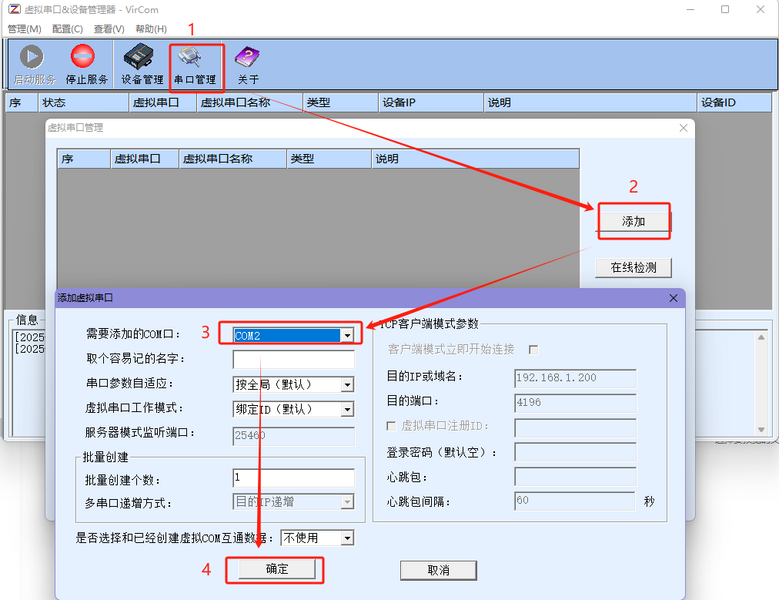This screenshot has height=600, width=779.
Task: Click the 心跳包 input field
Action: [575, 477]
